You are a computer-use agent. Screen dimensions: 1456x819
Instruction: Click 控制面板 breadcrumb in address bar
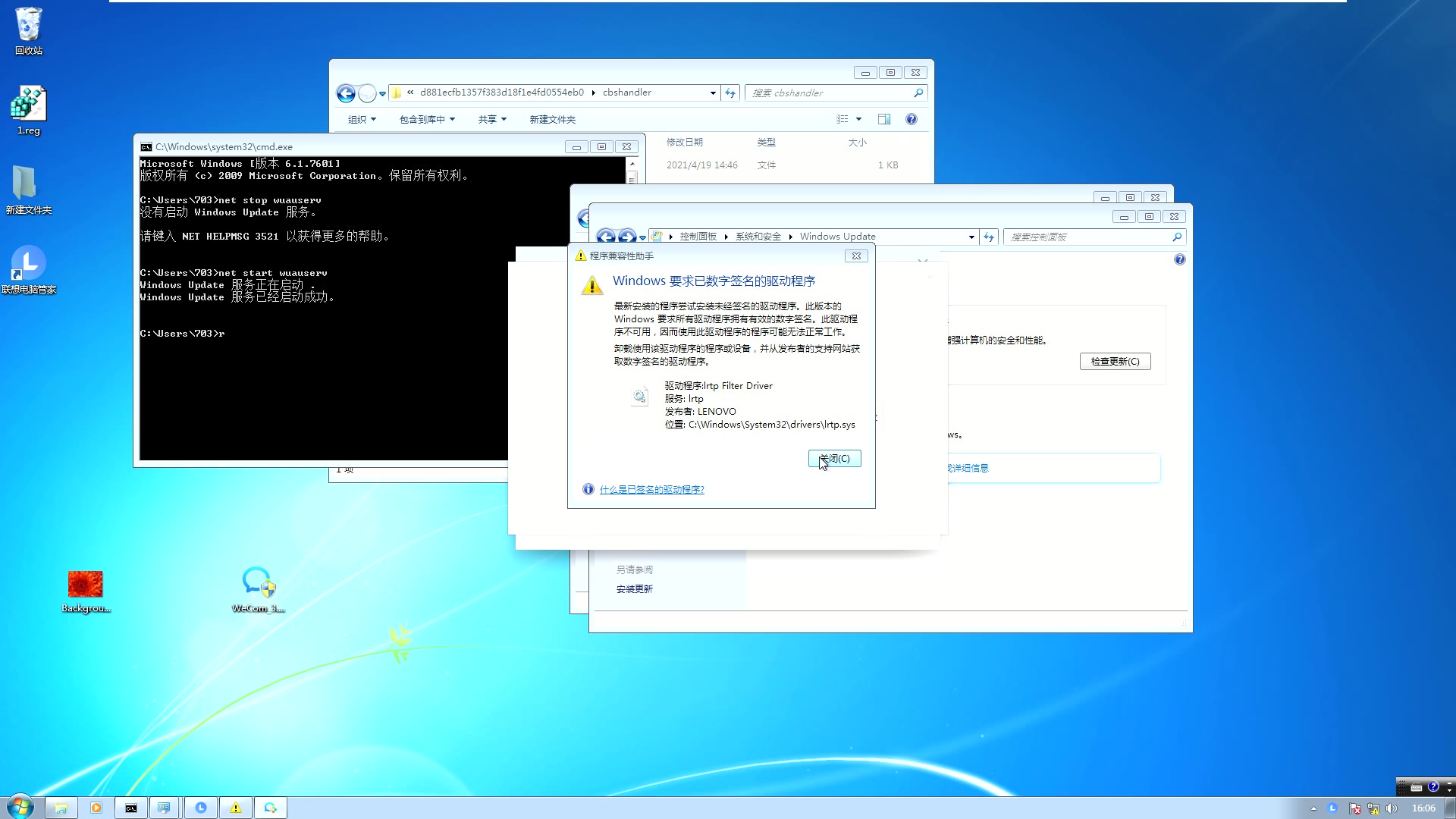[x=698, y=237]
